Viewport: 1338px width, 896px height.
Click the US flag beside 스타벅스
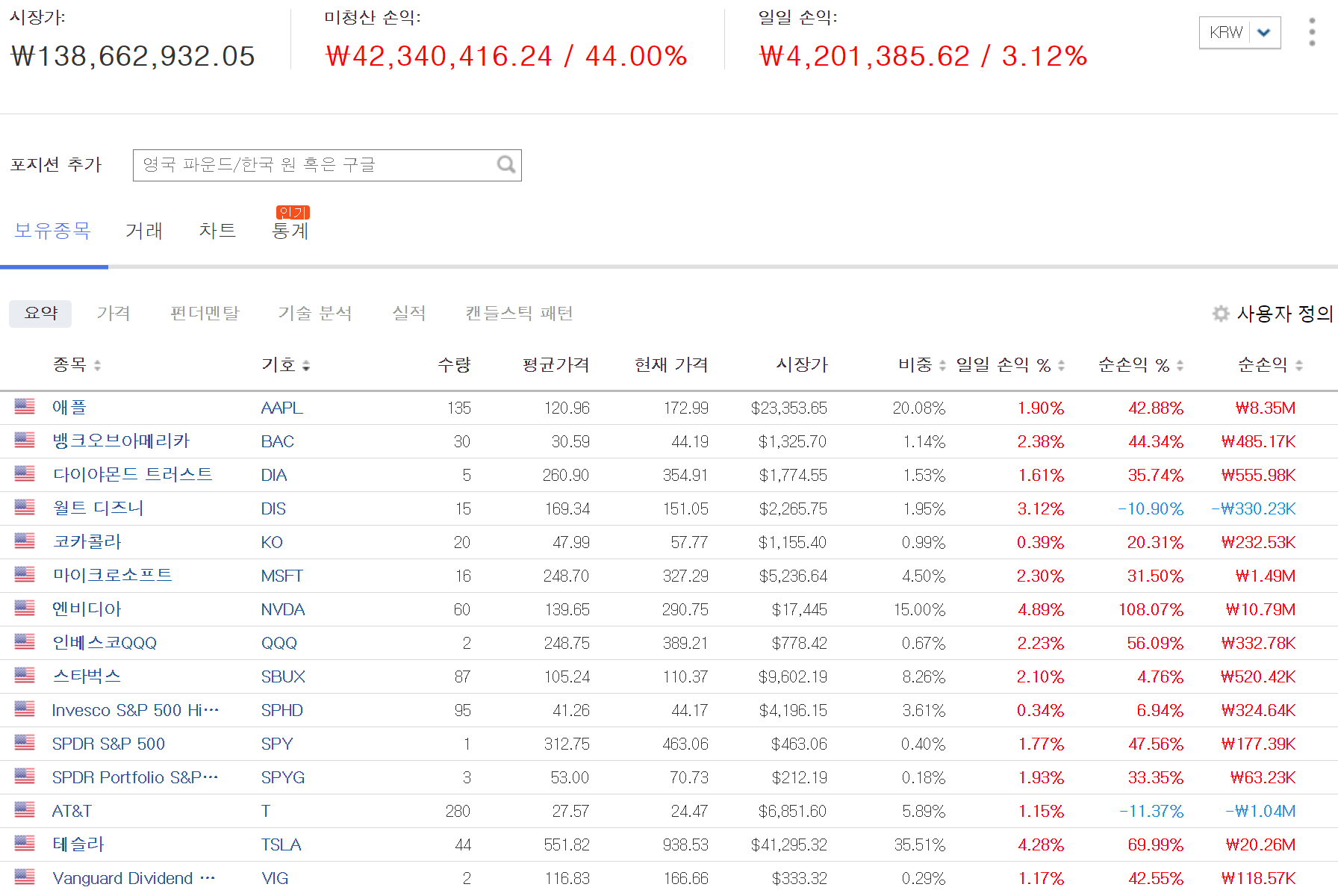25,676
